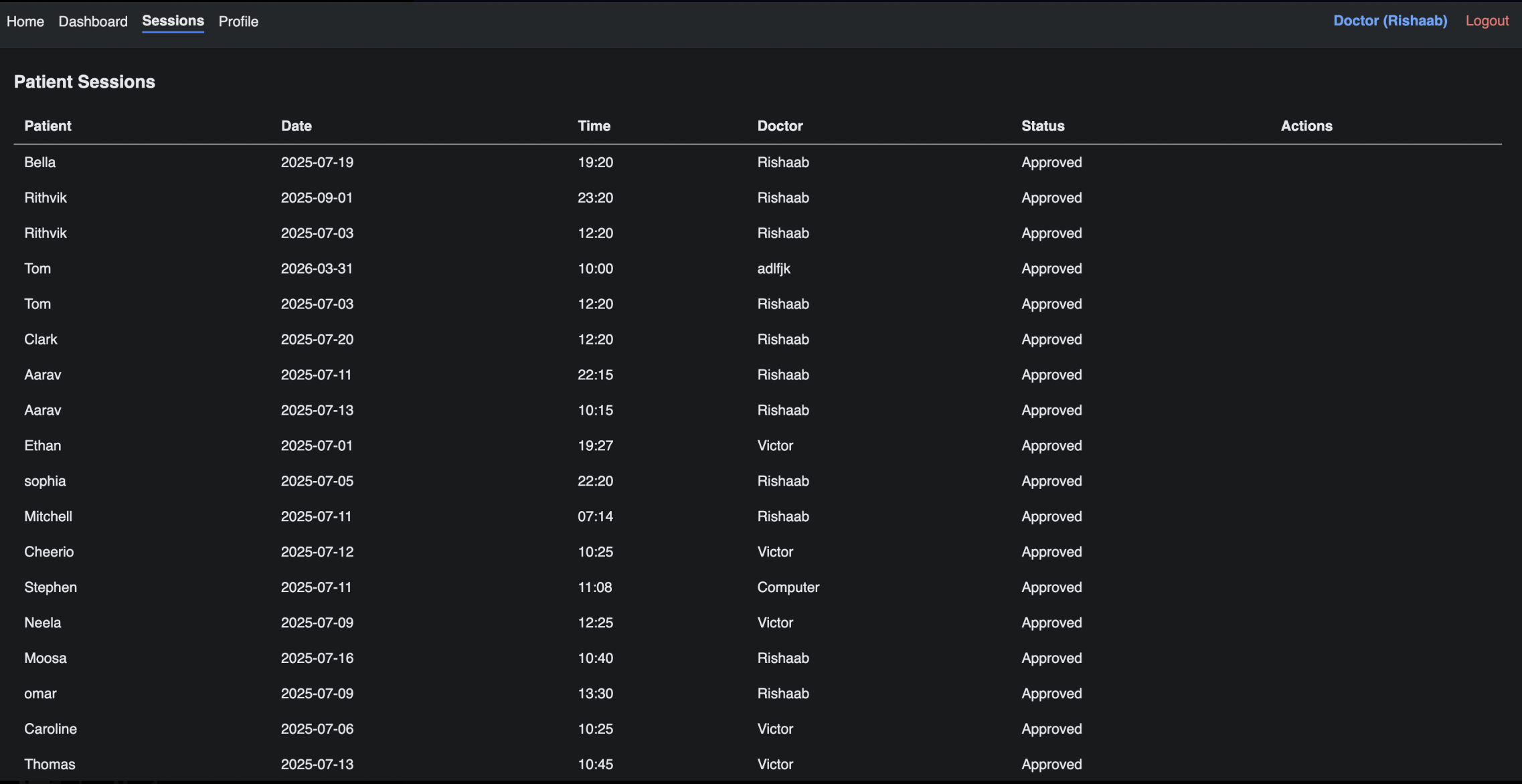Open the Profile page

pyautogui.click(x=238, y=21)
